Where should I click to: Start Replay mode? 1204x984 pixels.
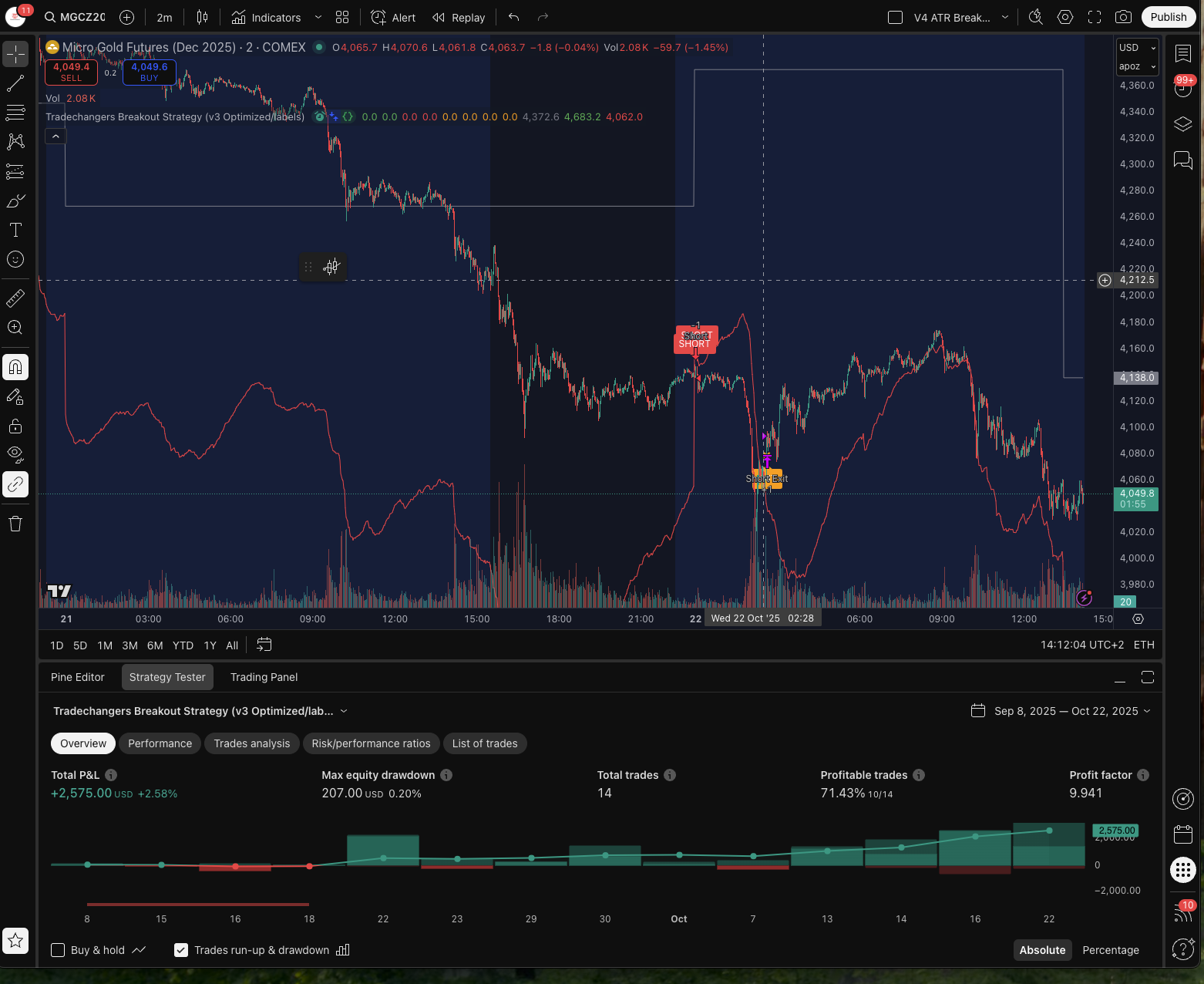[x=458, y=17]
